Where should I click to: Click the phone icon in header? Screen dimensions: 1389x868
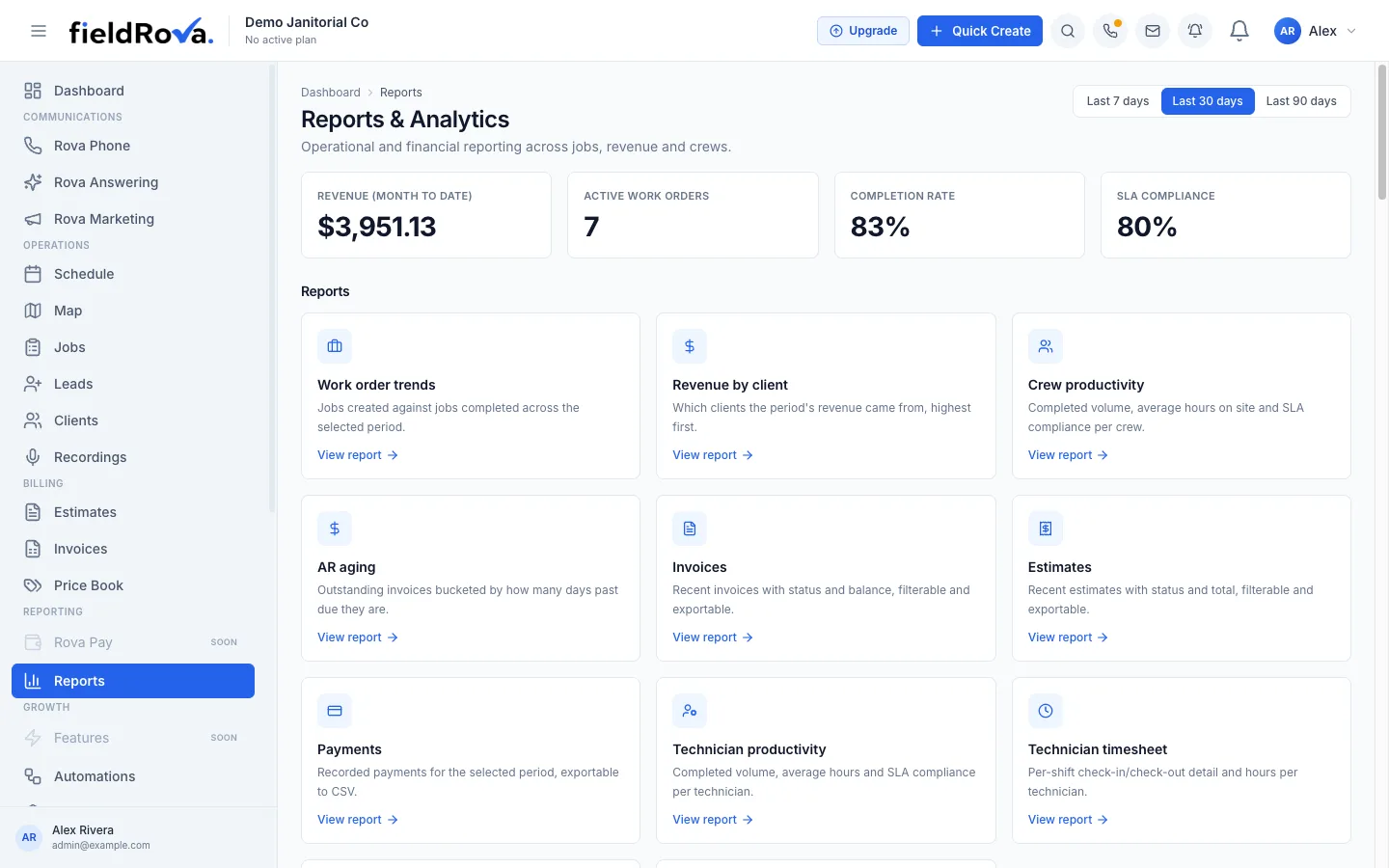[1110, 31]
